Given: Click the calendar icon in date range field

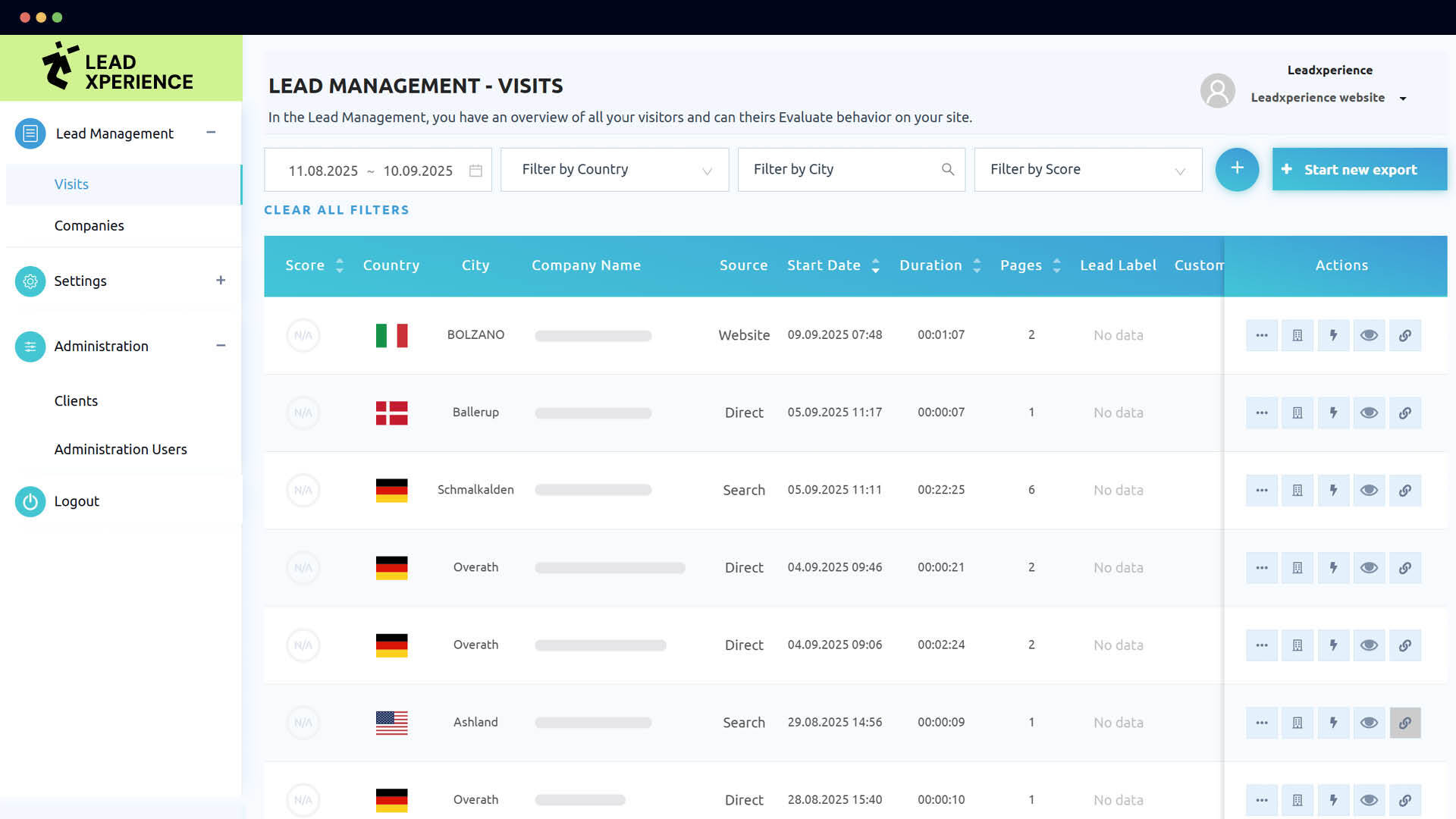Looking at the screenshot, I should click(475, 171).
